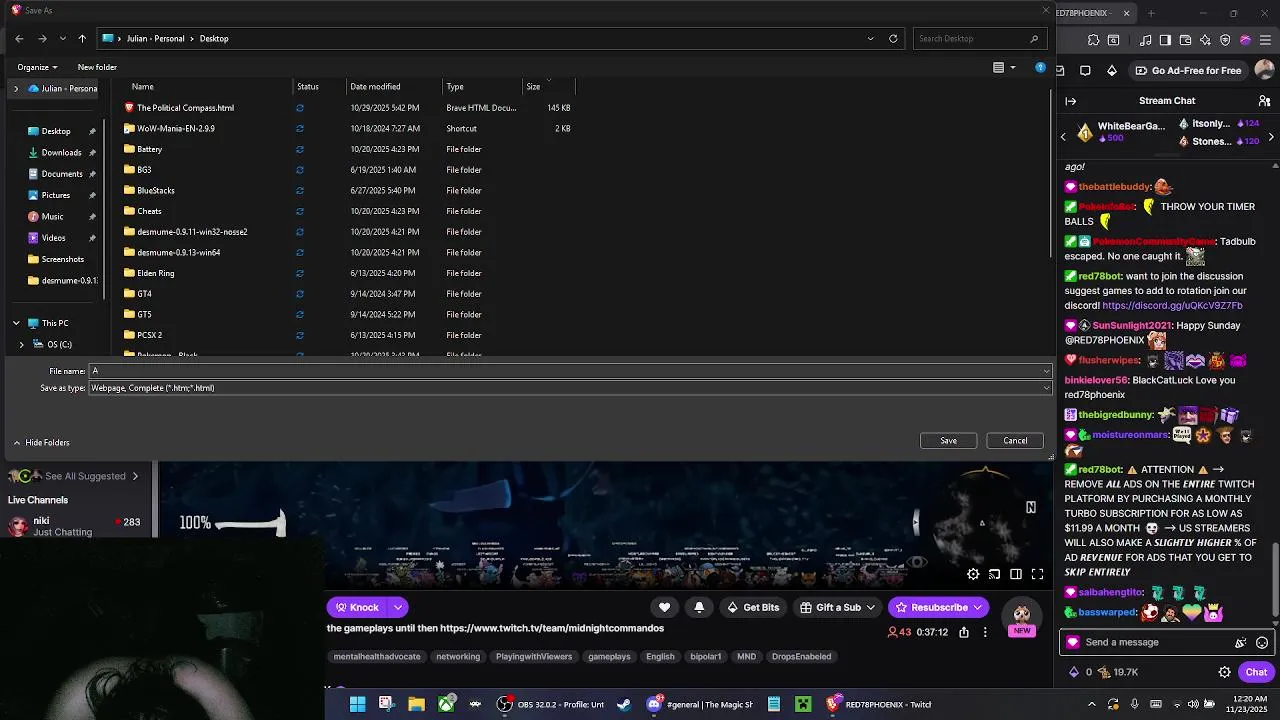This screenshot has height=720, width=1280.
Task: Cancel the Save As dialog
Action: (x=1015, y=441)
